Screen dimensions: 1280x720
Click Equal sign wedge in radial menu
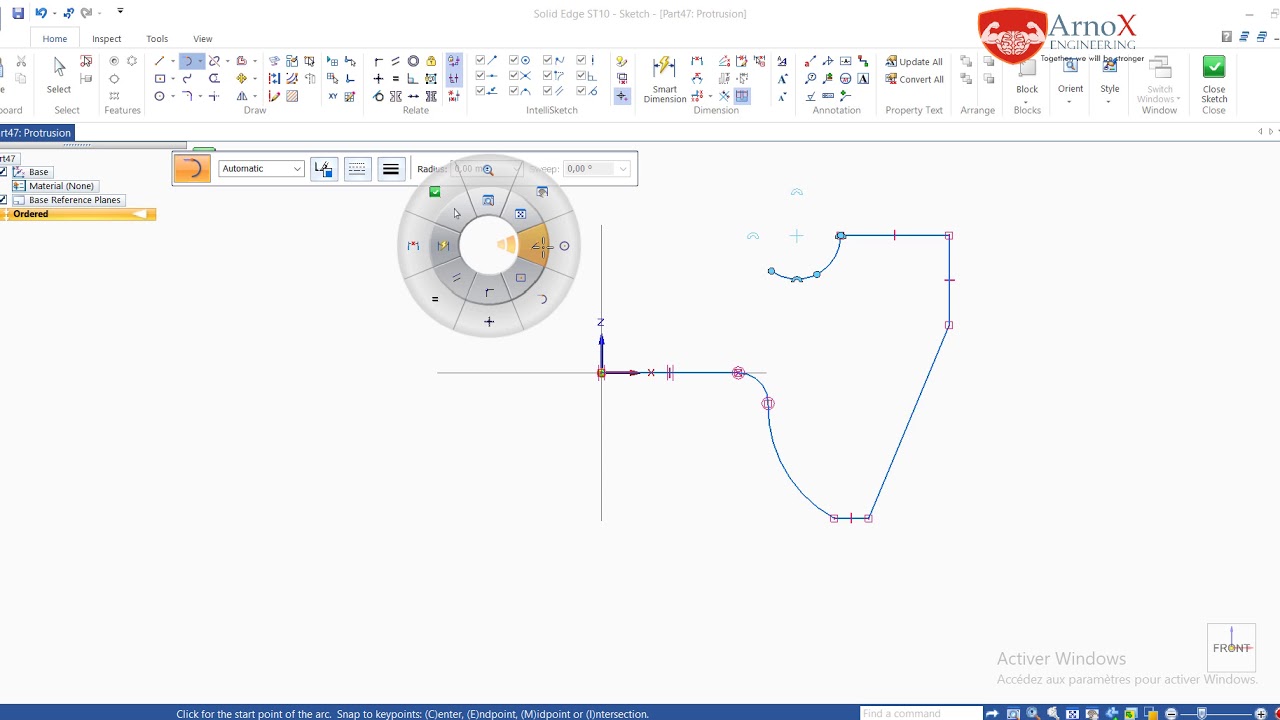coord(435,299)
